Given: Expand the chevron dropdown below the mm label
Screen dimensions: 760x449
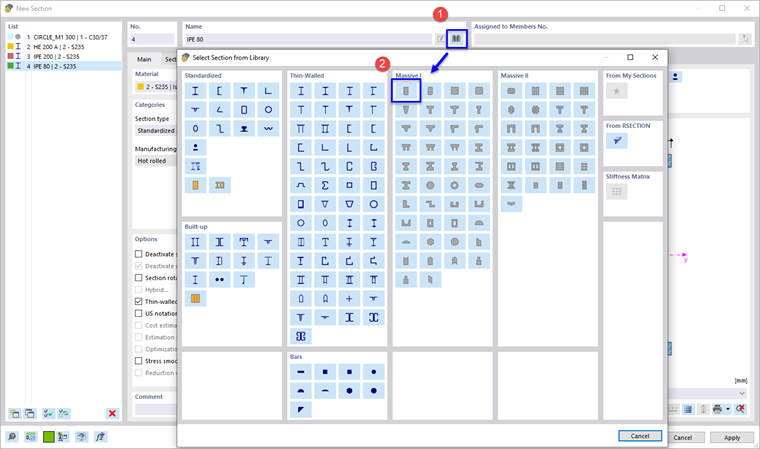Looking at the screenshot, I should click(742, 393).
